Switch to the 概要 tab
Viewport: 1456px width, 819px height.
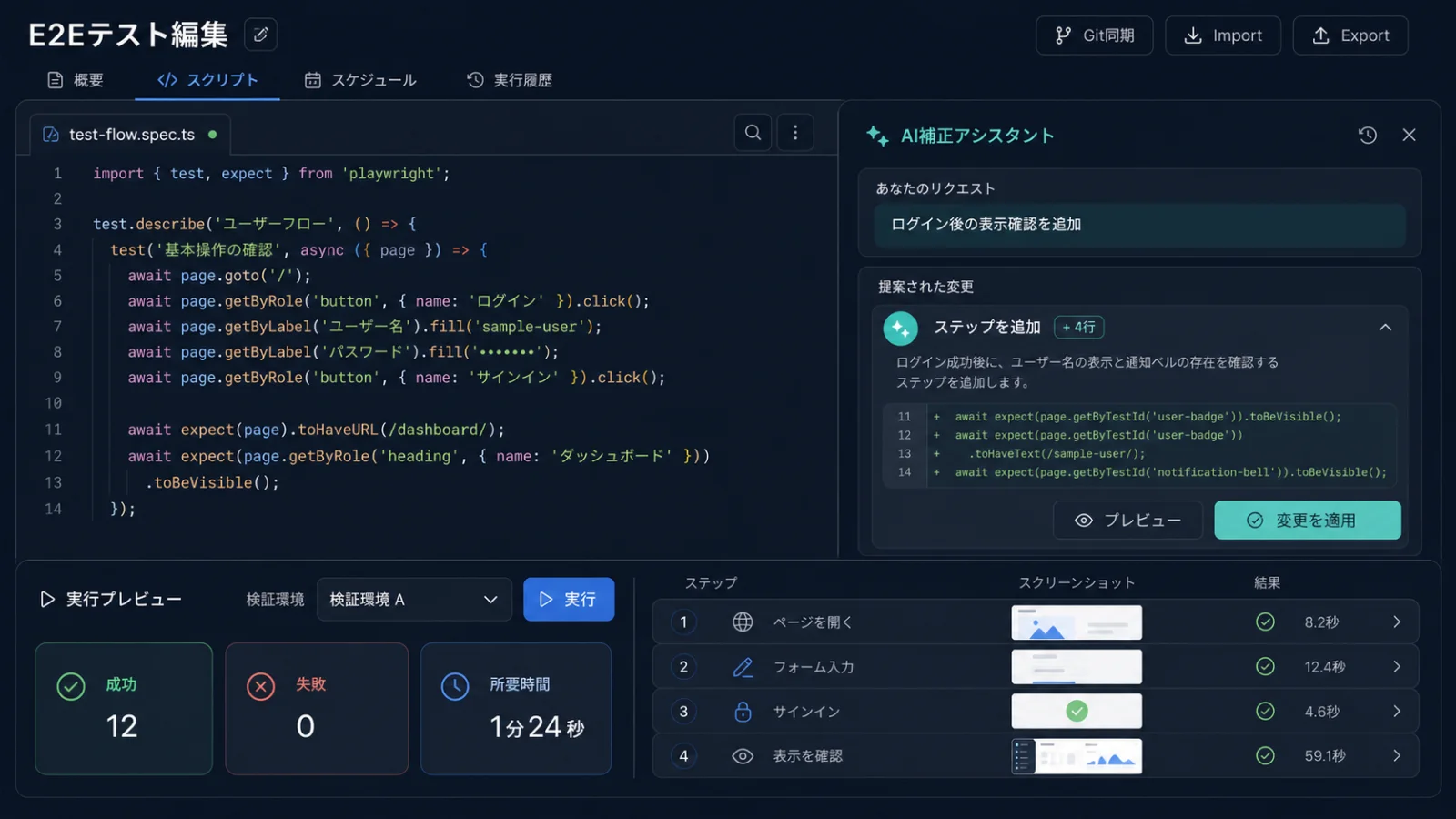[x=76, y=80]
